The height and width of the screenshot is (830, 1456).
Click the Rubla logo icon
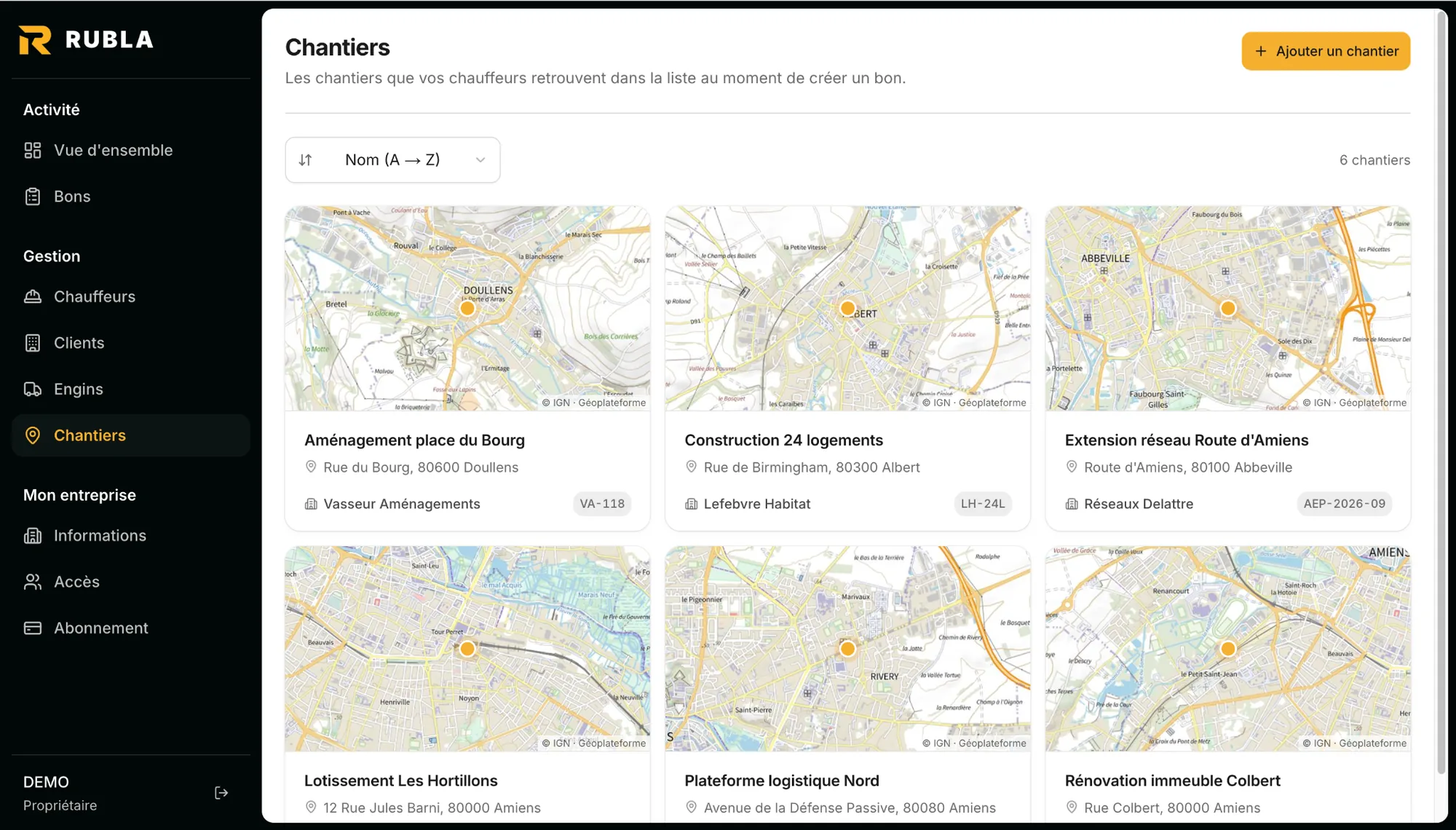pos(35,39)
